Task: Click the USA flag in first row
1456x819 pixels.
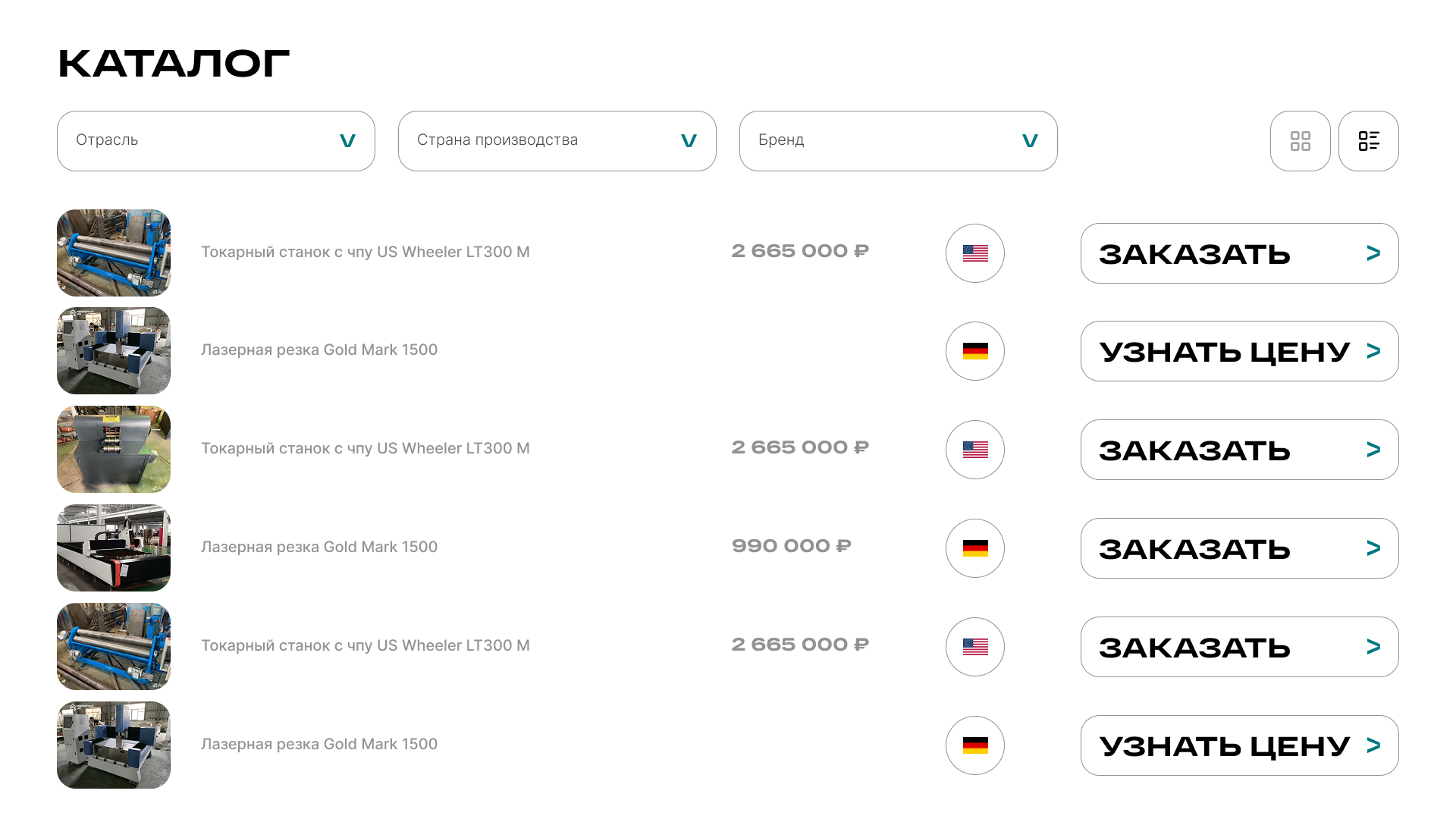Action: [x=974, y=253]
